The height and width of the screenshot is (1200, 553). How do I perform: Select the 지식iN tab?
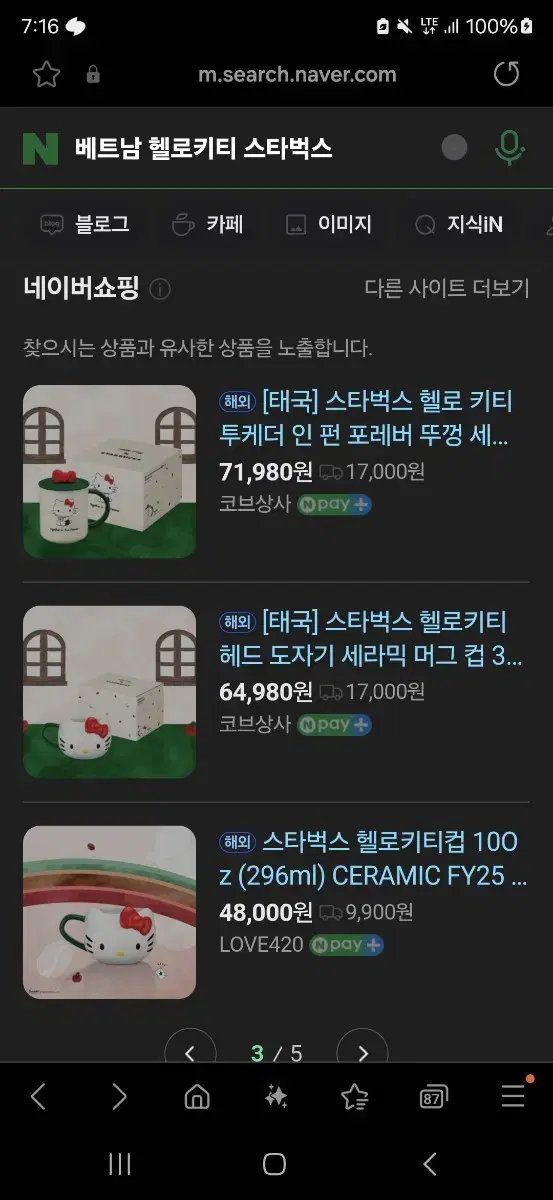459,224
